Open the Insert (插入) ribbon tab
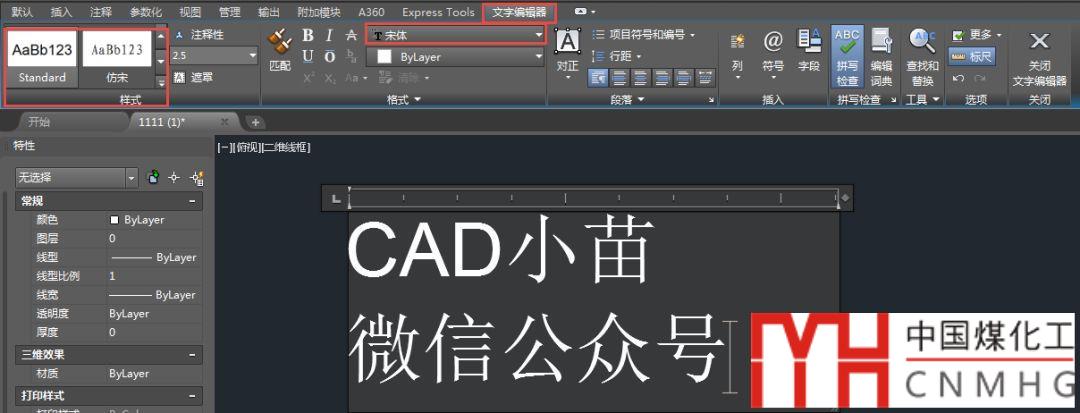The image size is (1080, 413). click(61, 12)
